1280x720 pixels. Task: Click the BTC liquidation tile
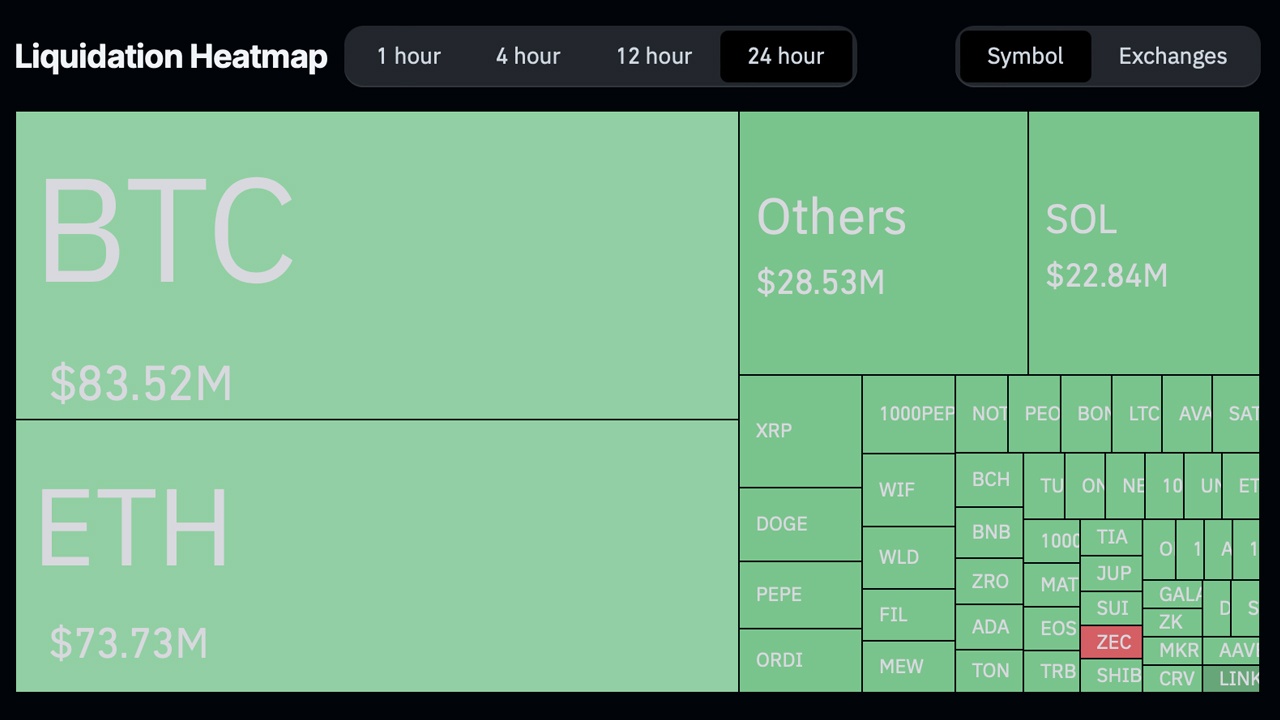[x=377, y=265]
